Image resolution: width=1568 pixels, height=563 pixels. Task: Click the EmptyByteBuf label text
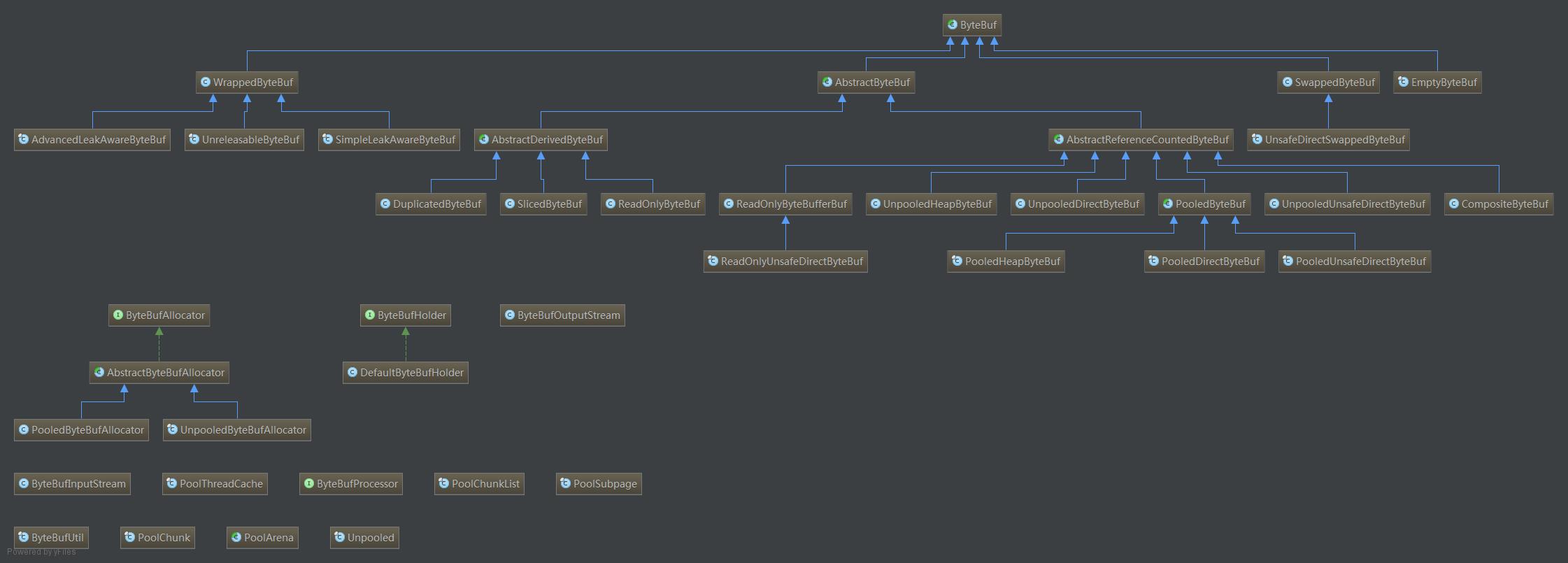(1444, 83)
